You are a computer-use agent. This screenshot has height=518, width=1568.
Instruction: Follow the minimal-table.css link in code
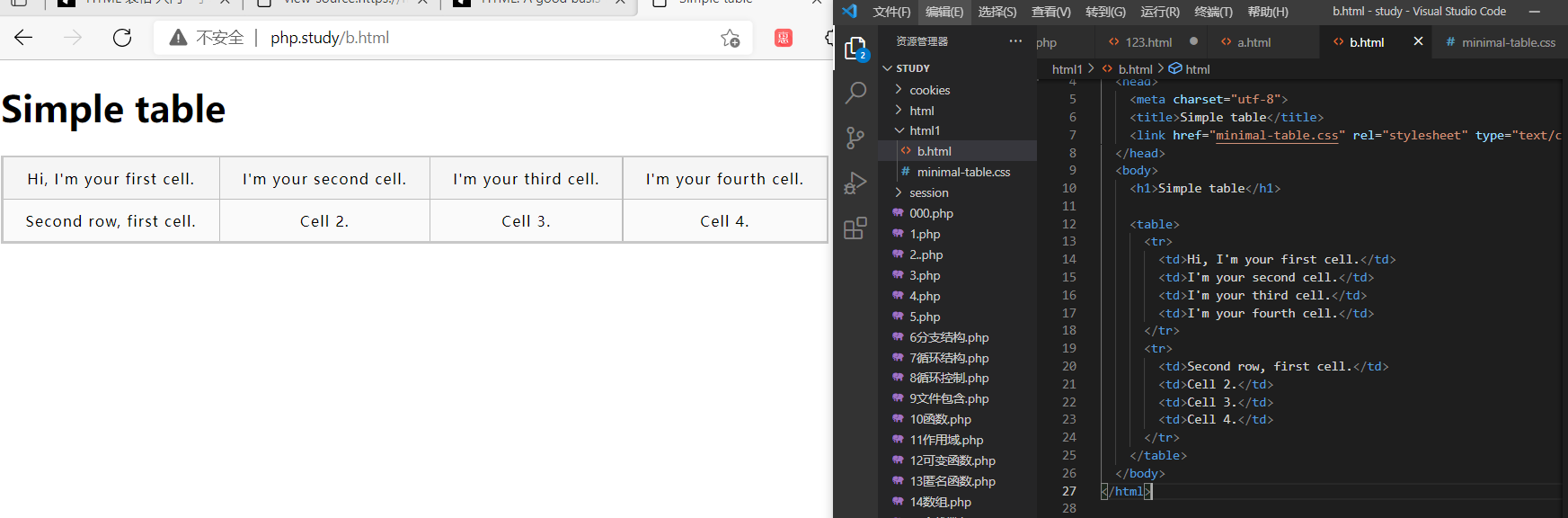click(x=1277, y=136)
